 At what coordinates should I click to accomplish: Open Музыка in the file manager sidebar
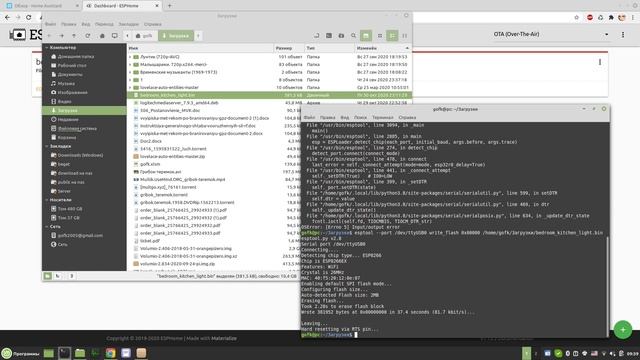click(x=66, y=84)
